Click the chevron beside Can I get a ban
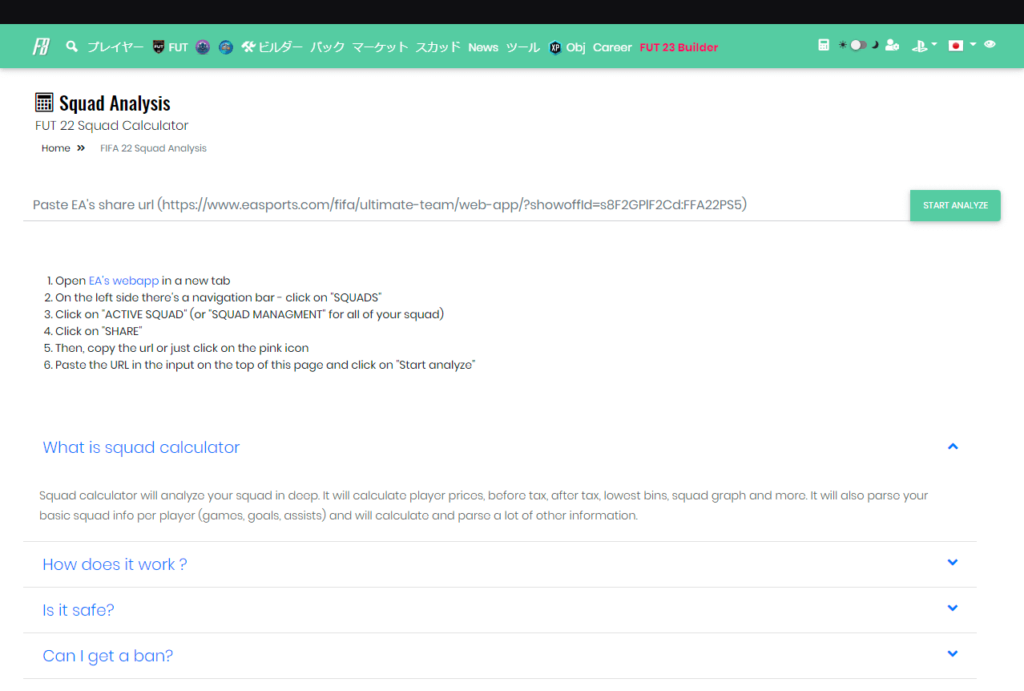Screen dimensions: 1024x691 [953, 654]
